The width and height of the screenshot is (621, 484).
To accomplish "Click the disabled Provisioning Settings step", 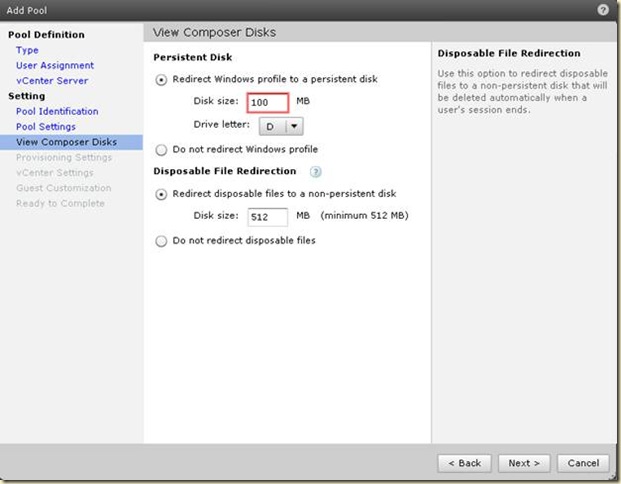I will pos(64,157).
